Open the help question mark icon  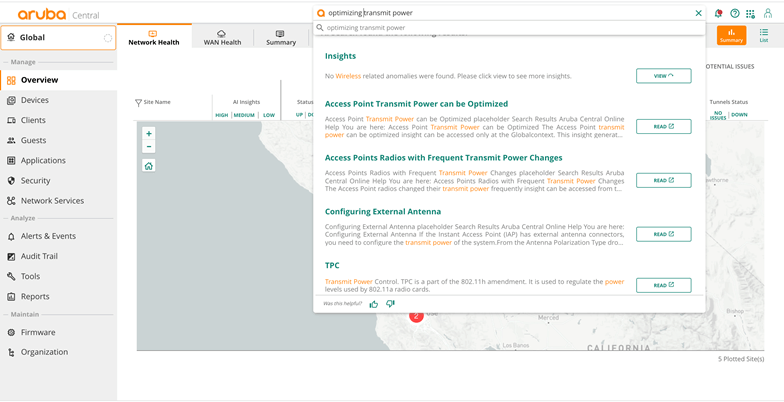coord(735,13)
